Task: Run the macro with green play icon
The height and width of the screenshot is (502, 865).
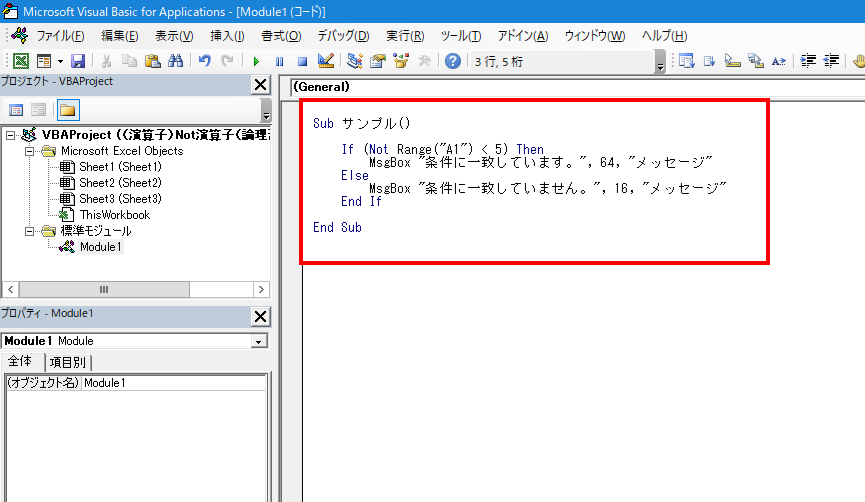Action: click(256, 61)
